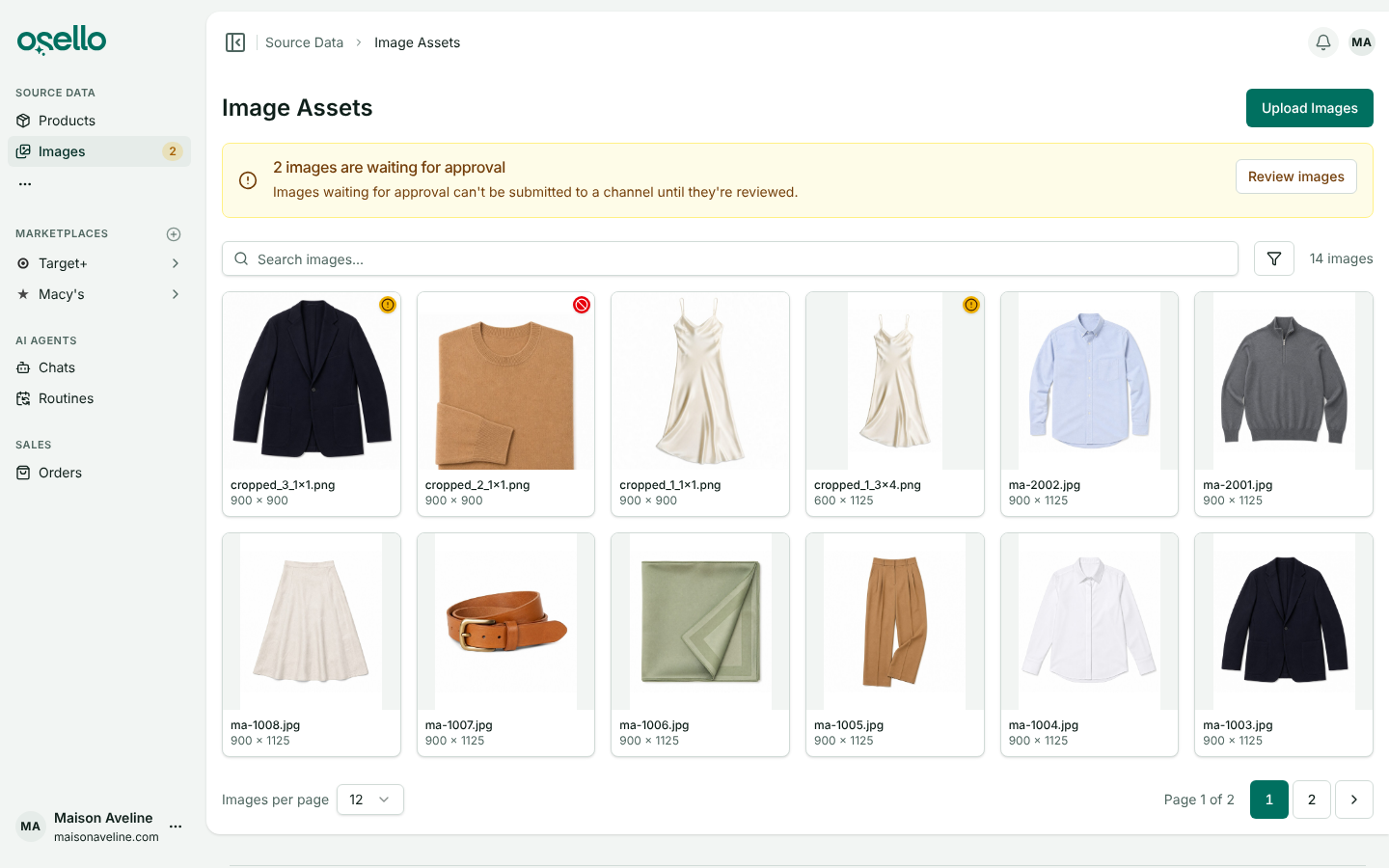The width and height of the screenshot is (1389, 868).
Task: Open the ma-2002.jpg blue shirt thumbnail
Action: click(1089, 381)
